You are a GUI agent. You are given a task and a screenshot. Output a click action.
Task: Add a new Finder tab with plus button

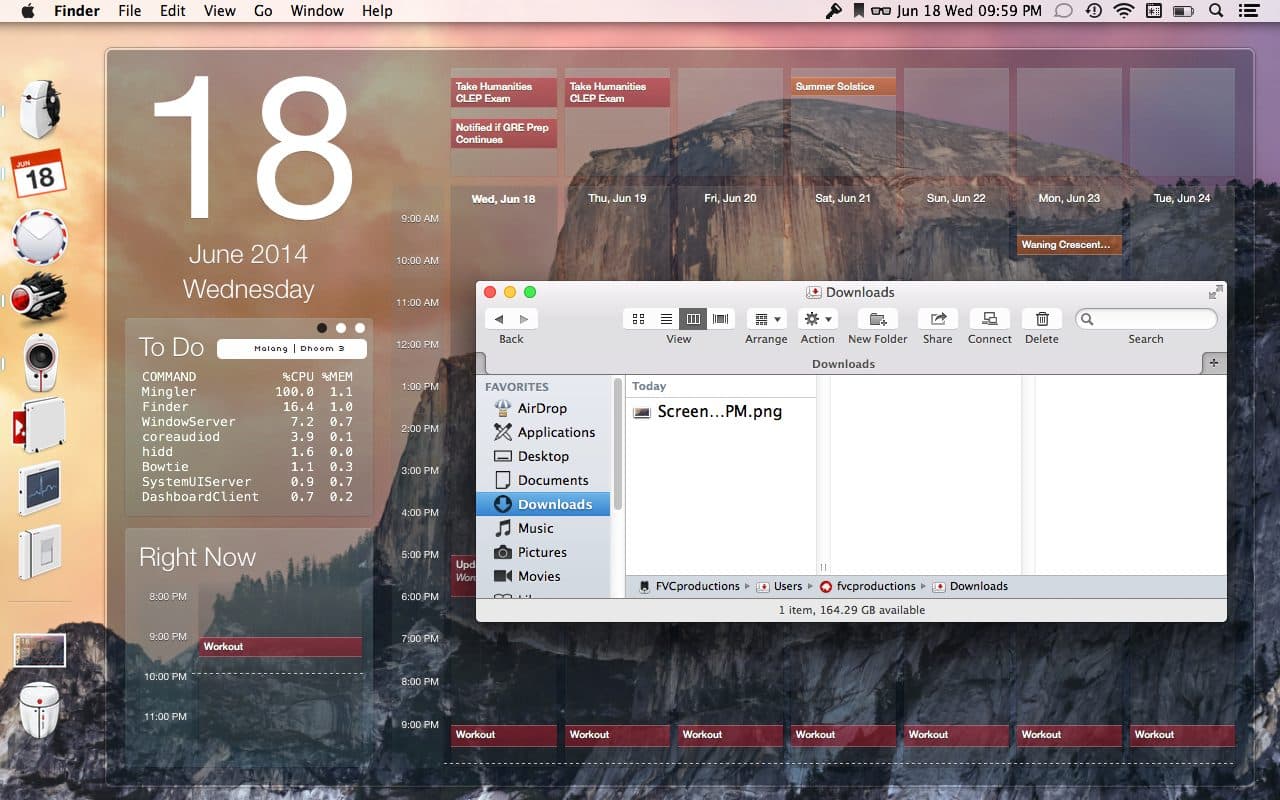tap(1214, 363)
